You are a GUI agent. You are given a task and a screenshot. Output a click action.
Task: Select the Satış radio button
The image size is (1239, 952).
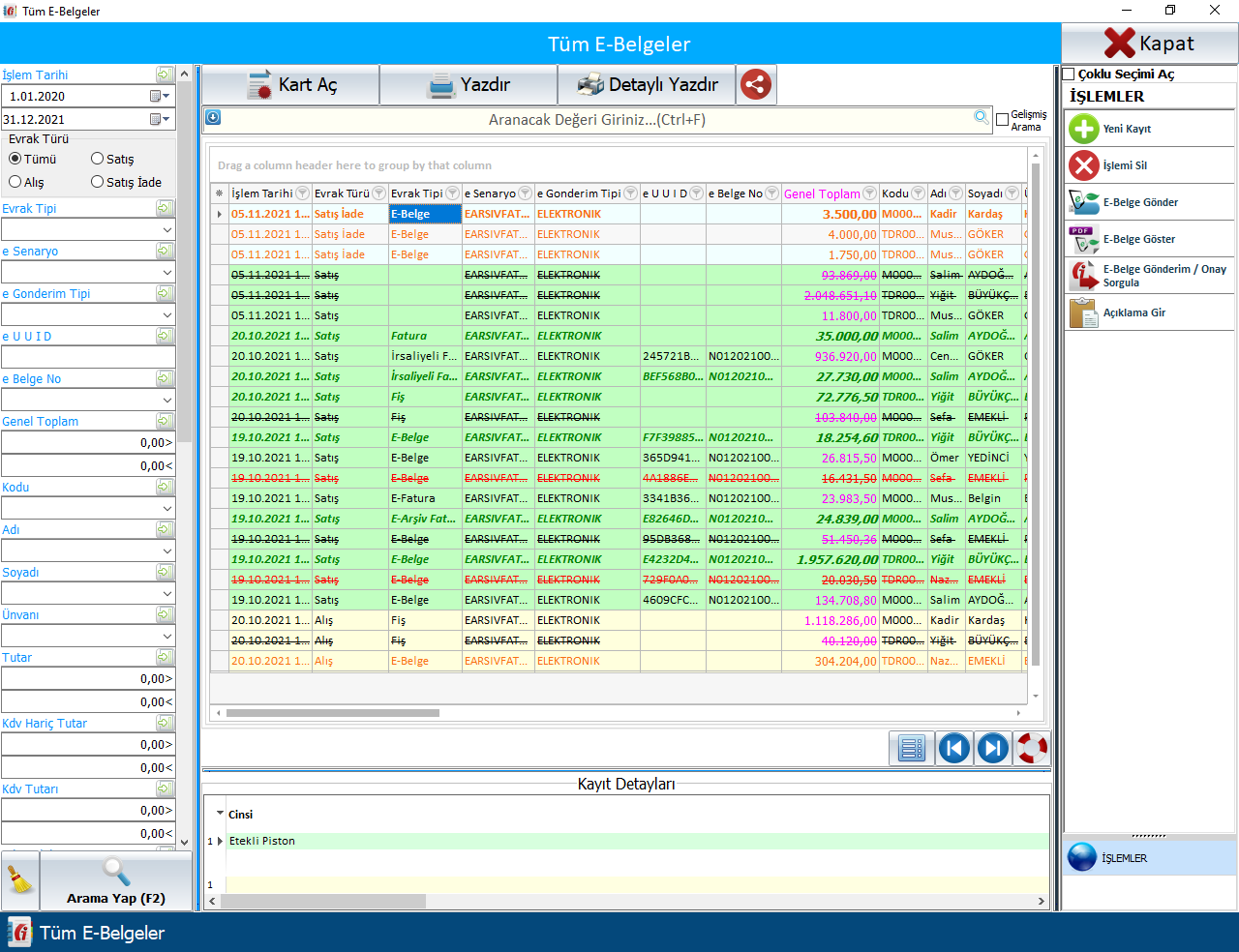[x=97, y=159]
